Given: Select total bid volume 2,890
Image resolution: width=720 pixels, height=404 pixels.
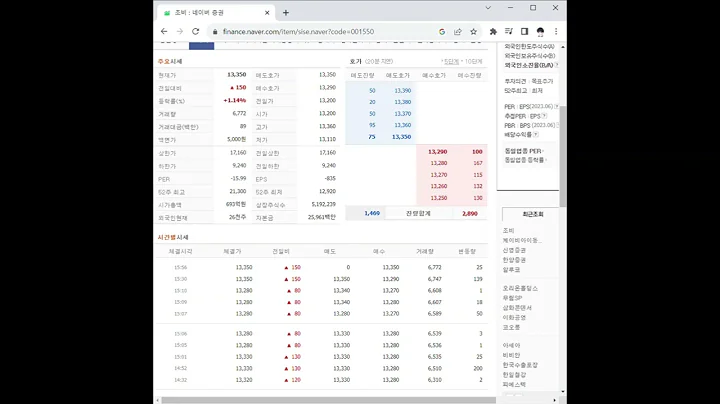Looking at the screenshot, I should pos(470,213).
